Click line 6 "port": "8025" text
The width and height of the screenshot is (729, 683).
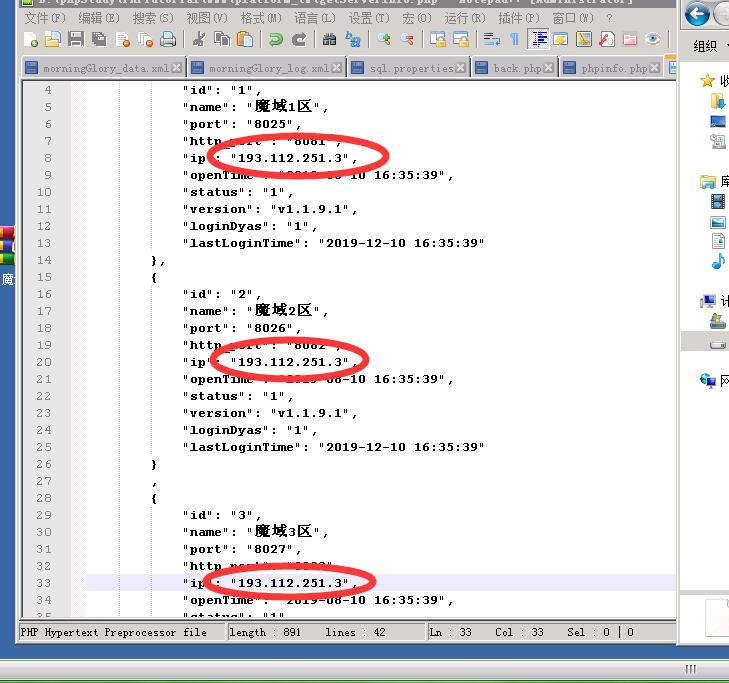241,124
